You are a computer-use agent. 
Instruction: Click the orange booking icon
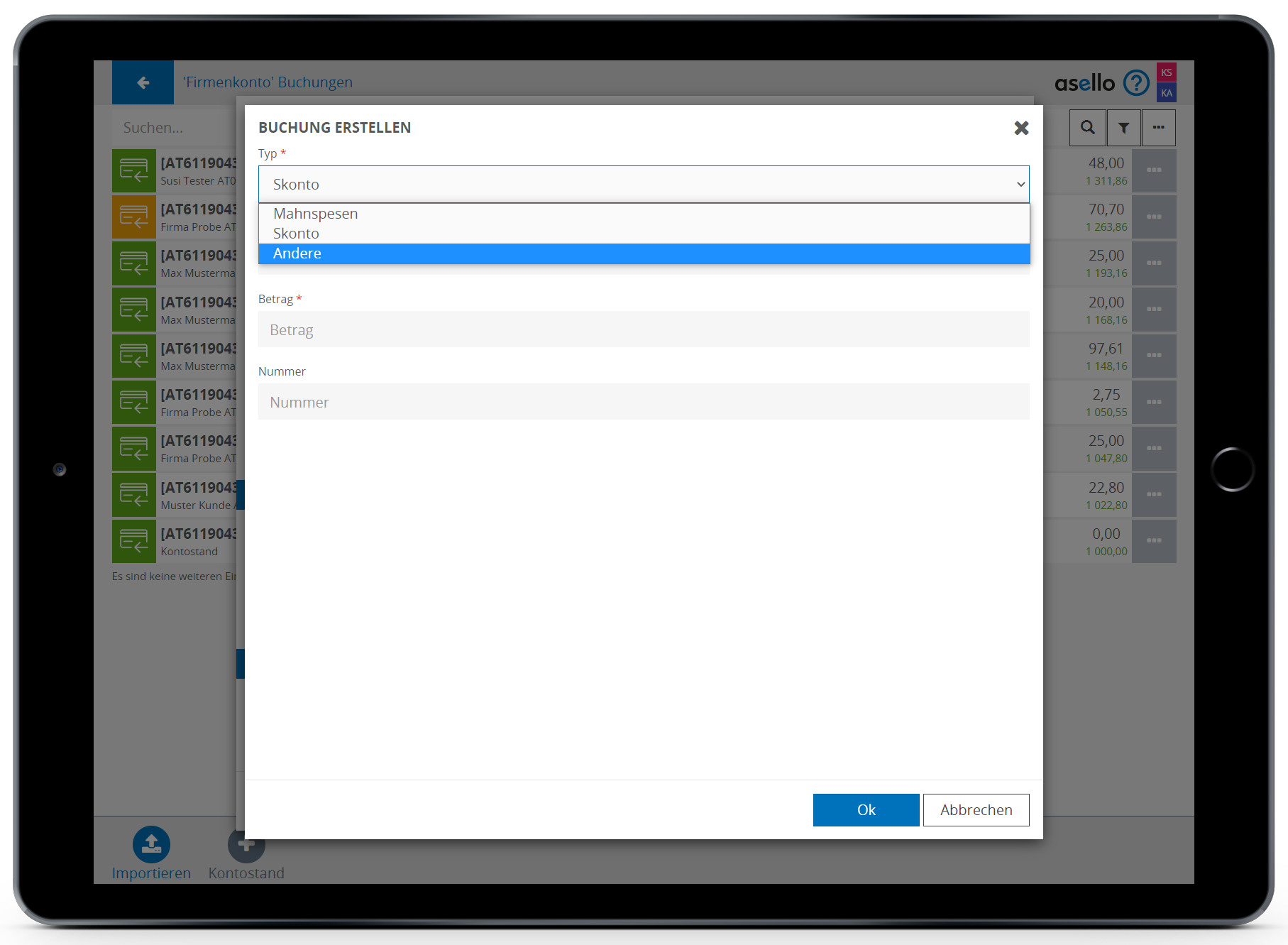tap(133, 217)
